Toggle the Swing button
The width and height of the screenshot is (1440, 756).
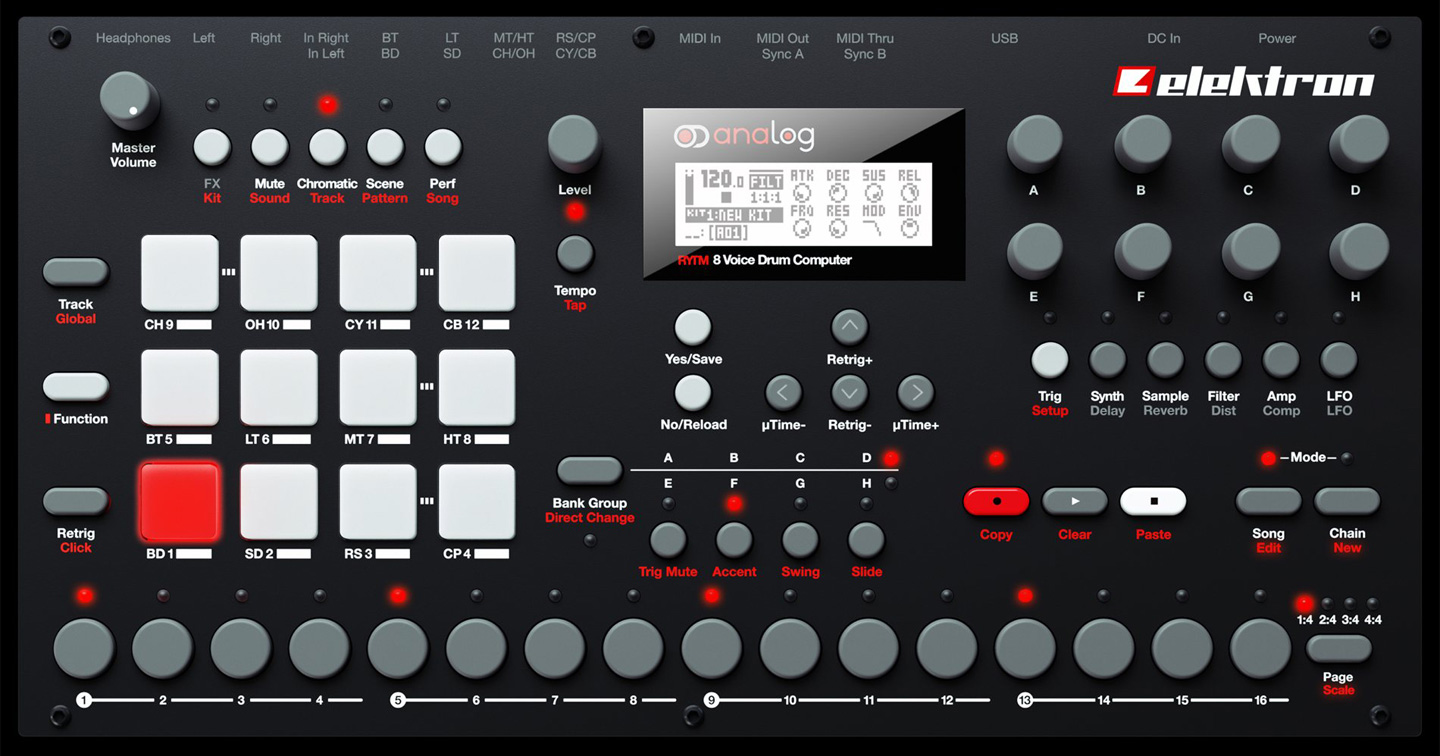point(800,540)
